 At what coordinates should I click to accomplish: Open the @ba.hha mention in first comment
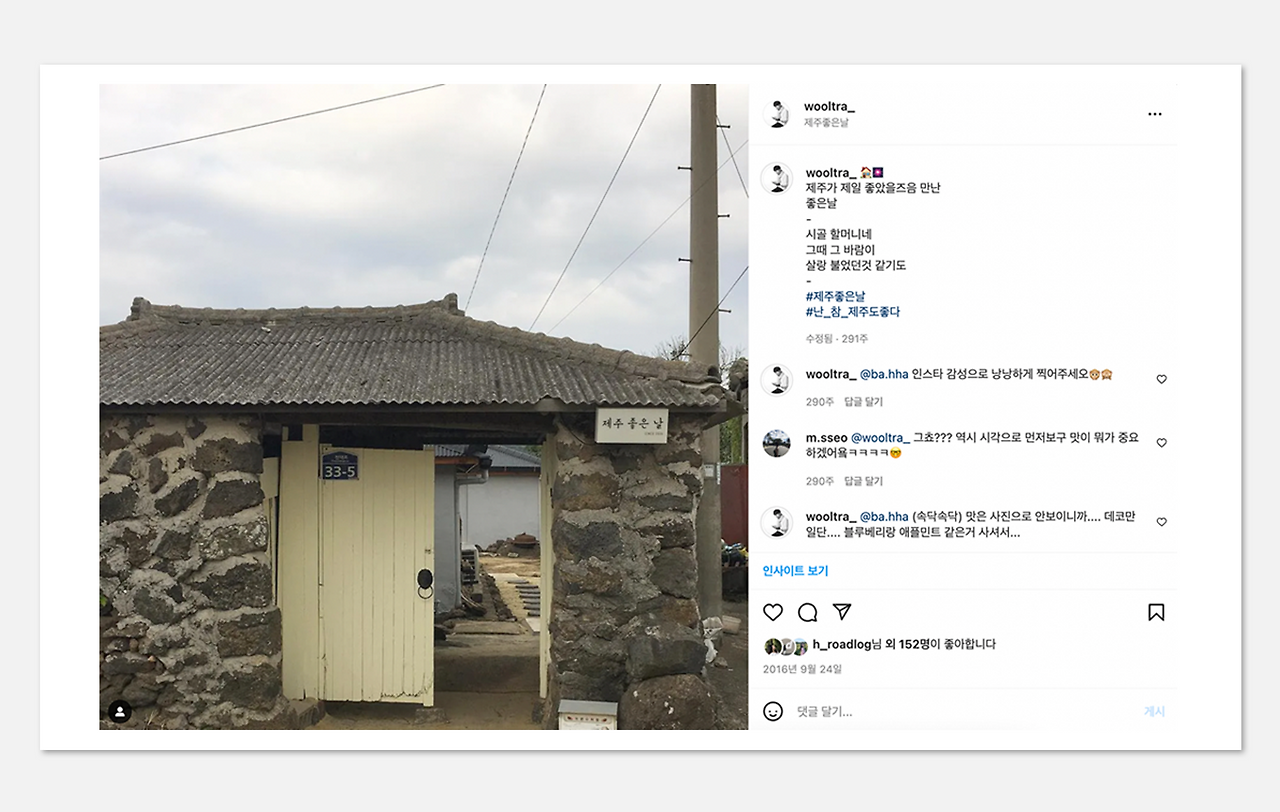pos(884,375)
